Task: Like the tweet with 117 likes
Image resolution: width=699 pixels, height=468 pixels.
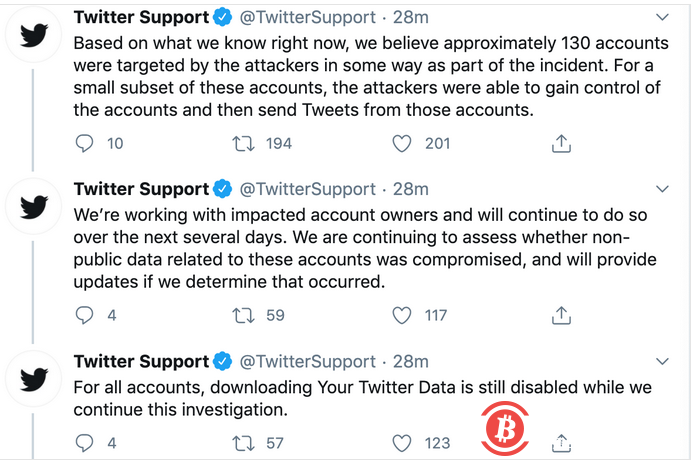Action: click(402, 315)
